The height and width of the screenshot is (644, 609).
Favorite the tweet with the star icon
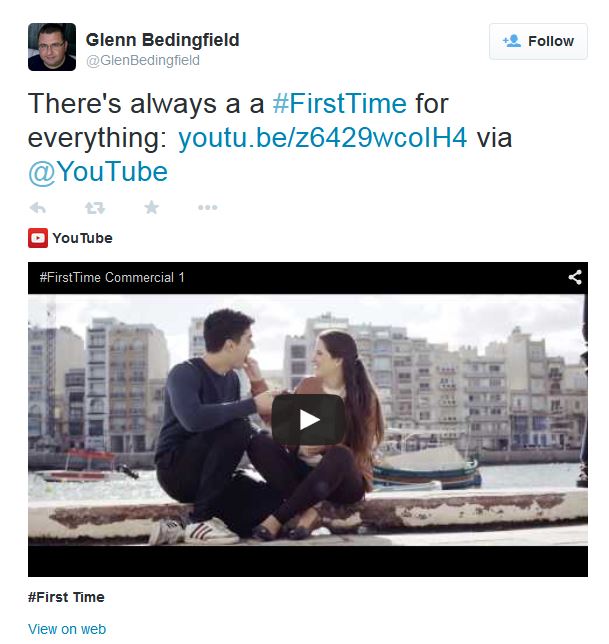click(152, 207)
